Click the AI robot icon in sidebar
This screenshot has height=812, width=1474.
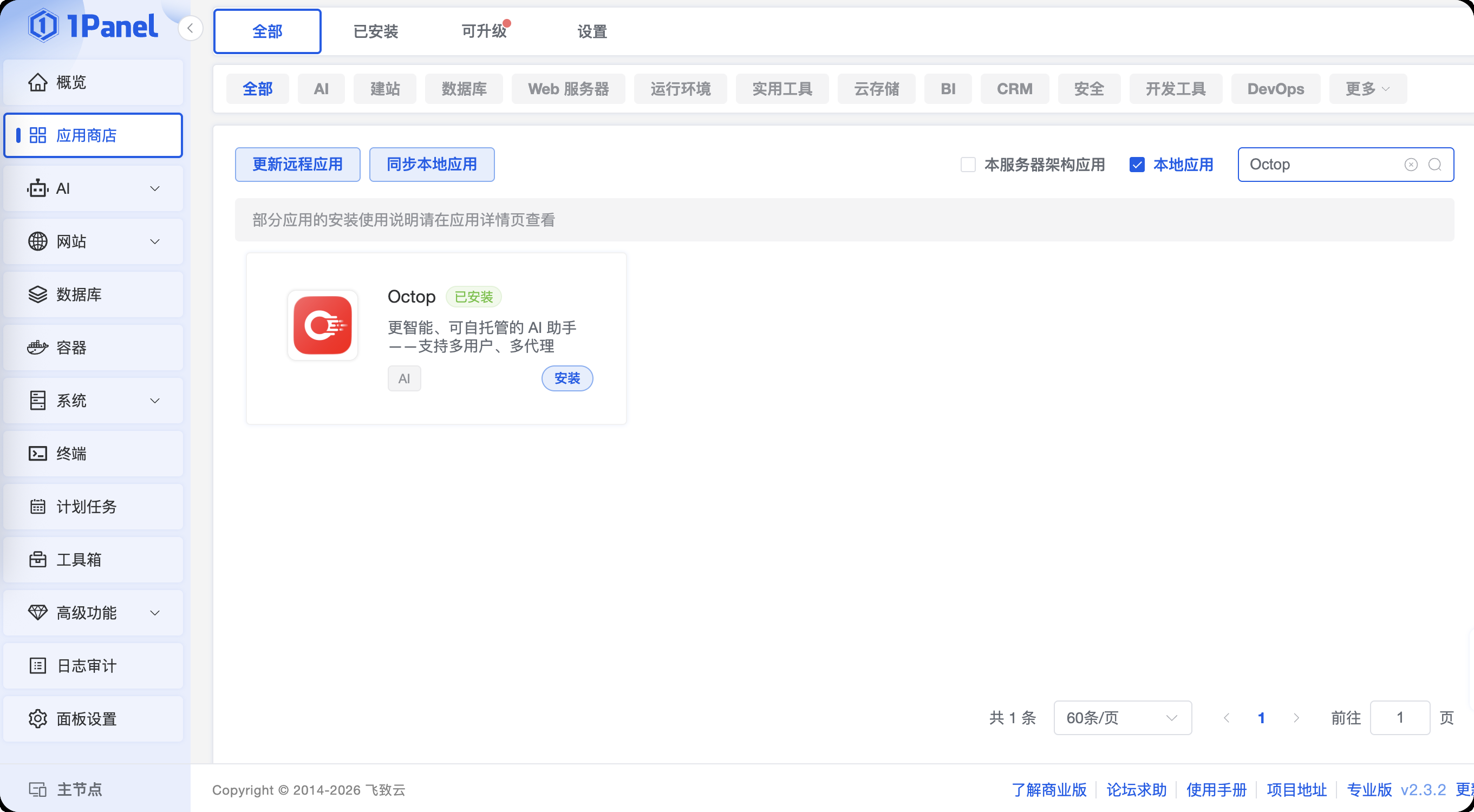click(x=38, y=189)
